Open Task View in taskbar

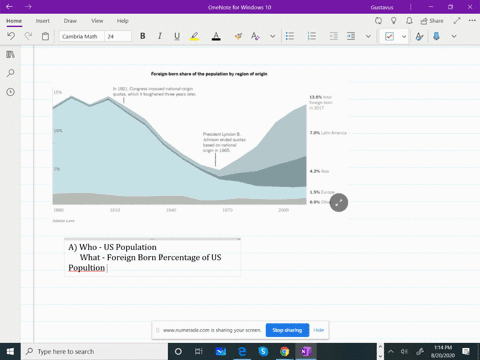[x=199, y=351]
